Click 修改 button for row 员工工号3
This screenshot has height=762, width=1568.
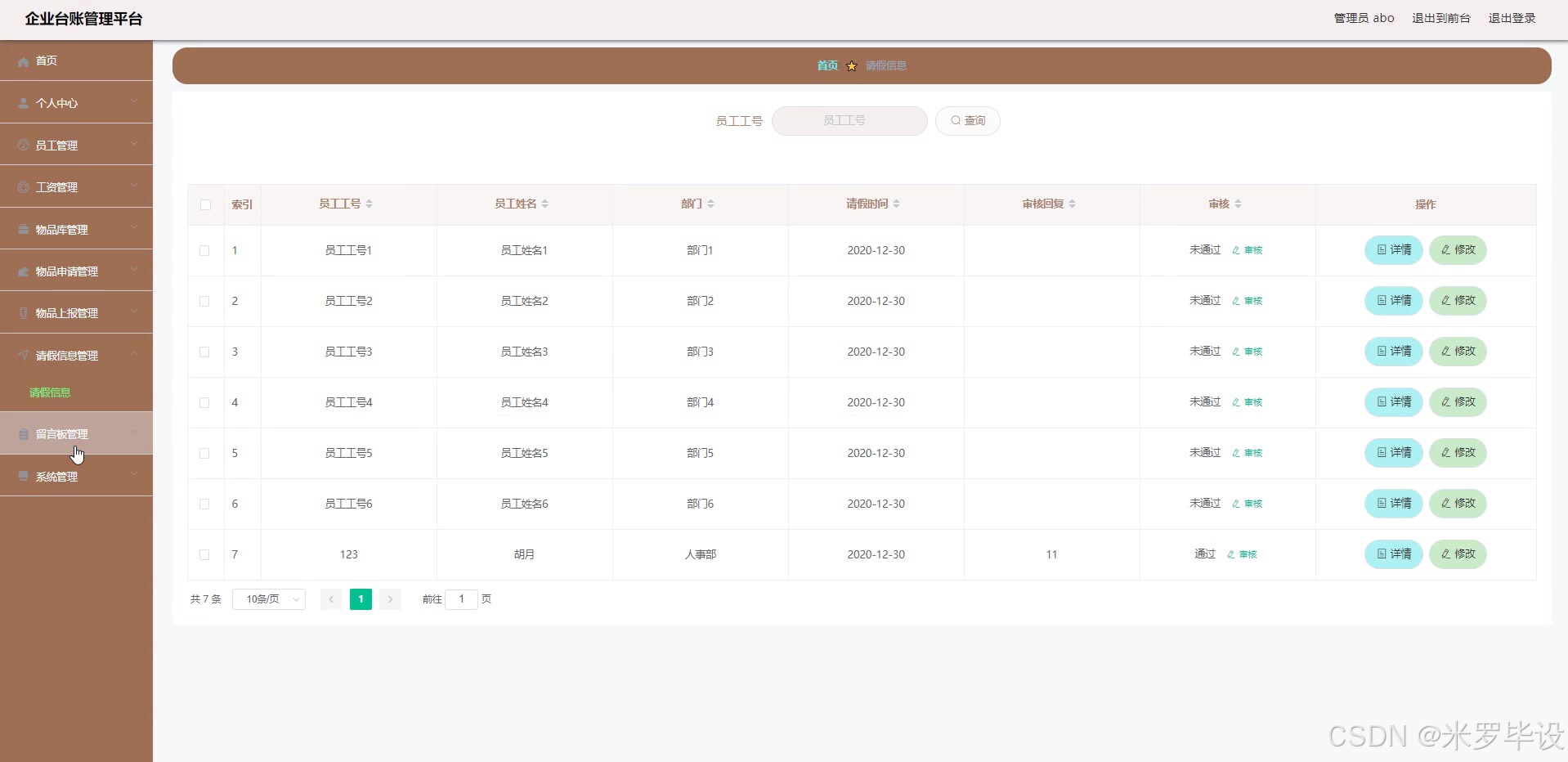pos(1458,352)
